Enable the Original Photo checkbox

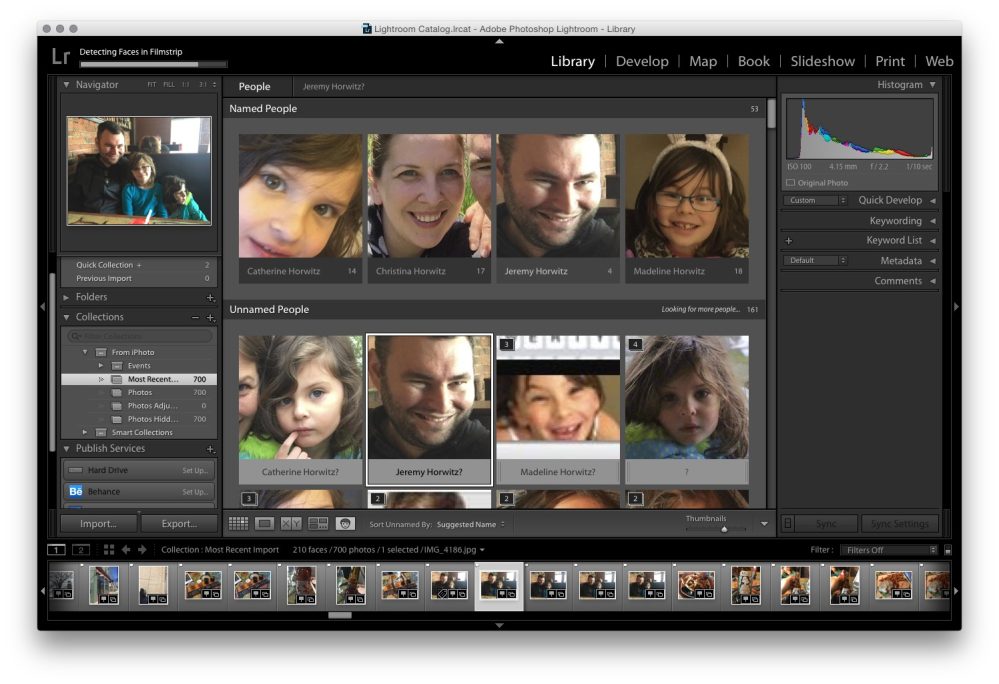point(791,183)
